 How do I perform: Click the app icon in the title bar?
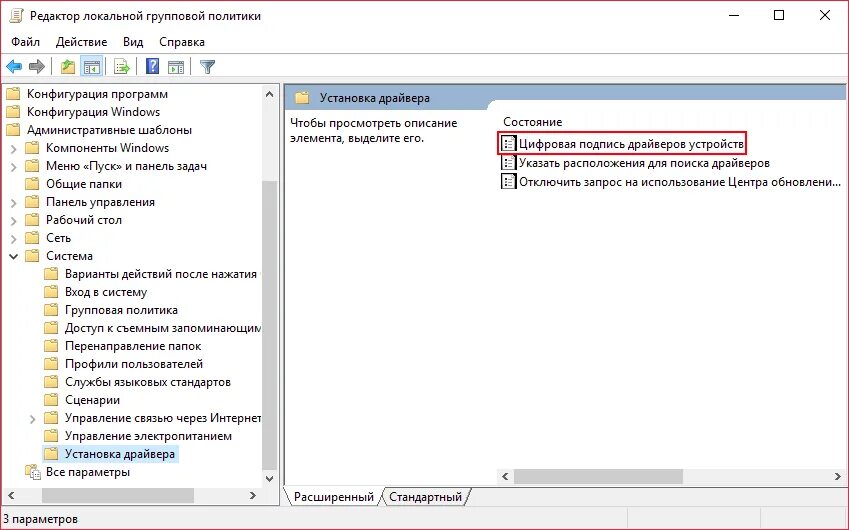(17, 16)
